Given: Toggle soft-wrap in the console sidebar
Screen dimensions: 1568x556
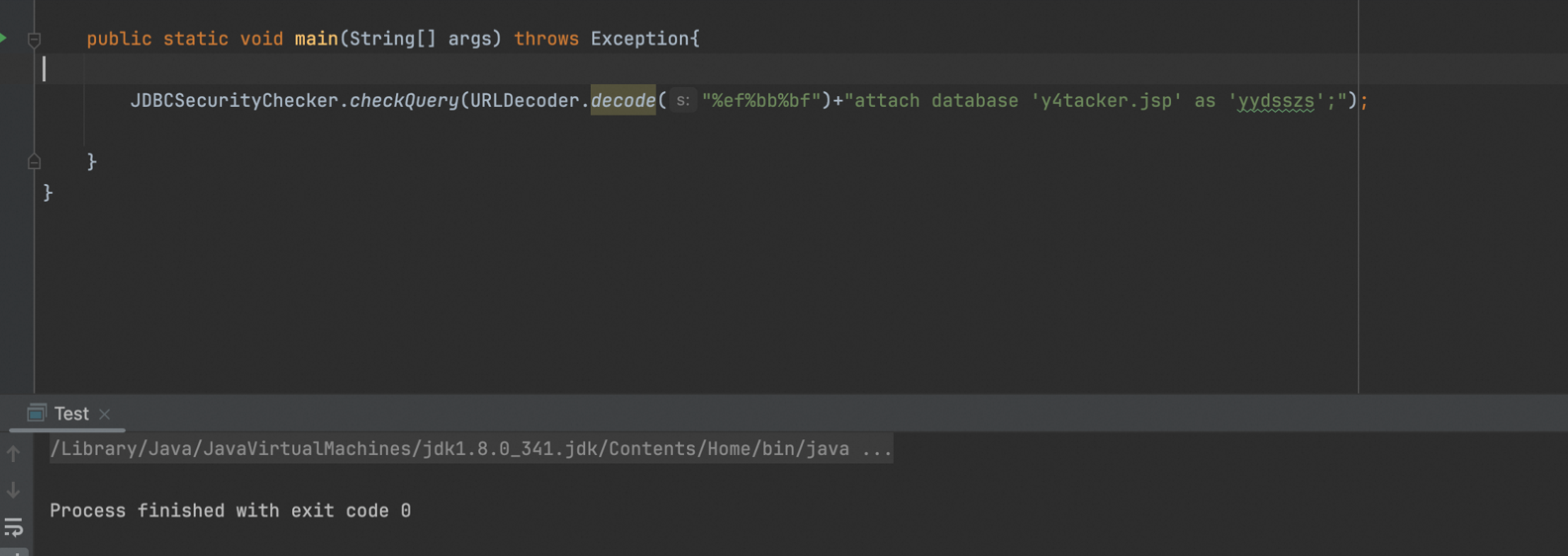Looking at the screenshot, I should [14, 527].
